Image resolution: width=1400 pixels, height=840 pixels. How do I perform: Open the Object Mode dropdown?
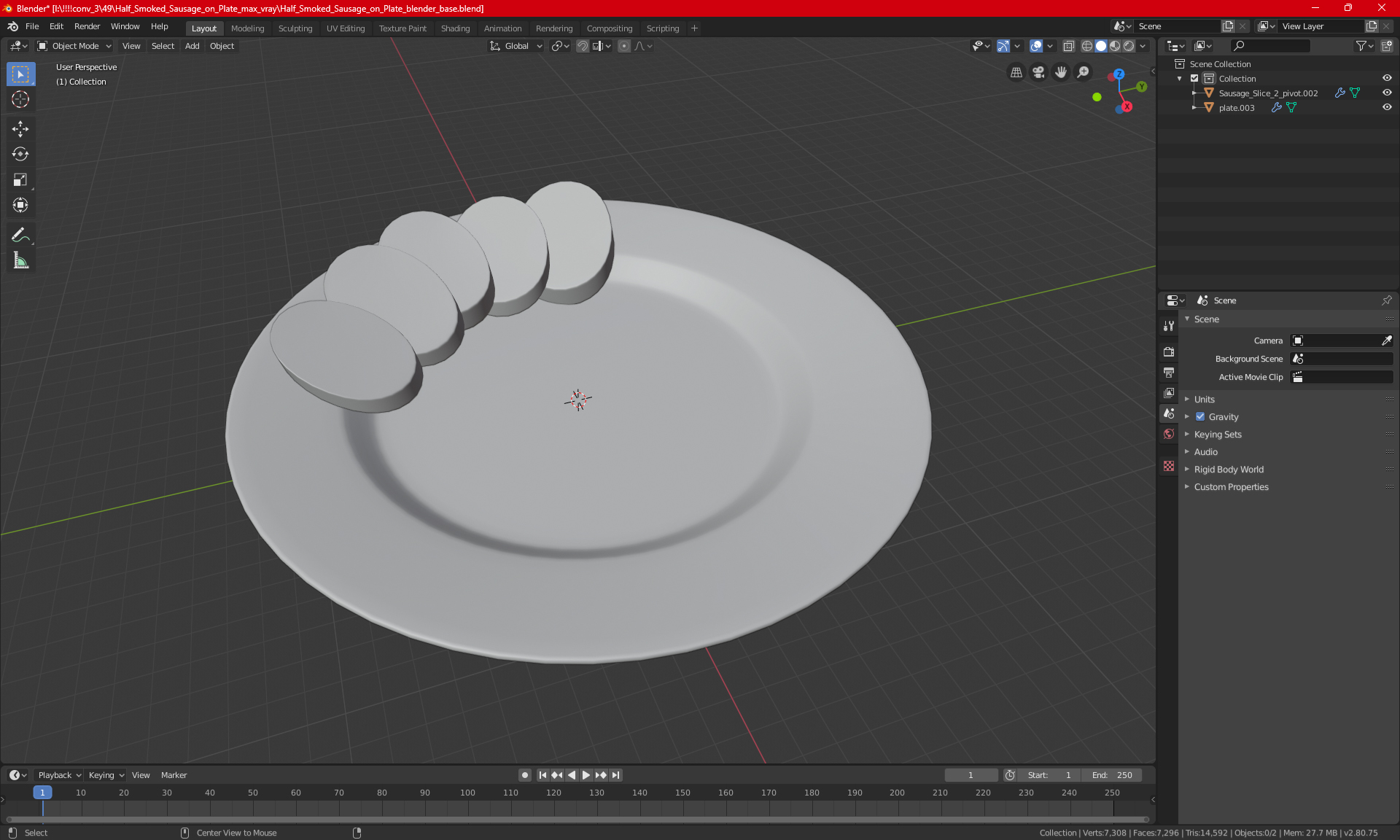pos(74,46)
